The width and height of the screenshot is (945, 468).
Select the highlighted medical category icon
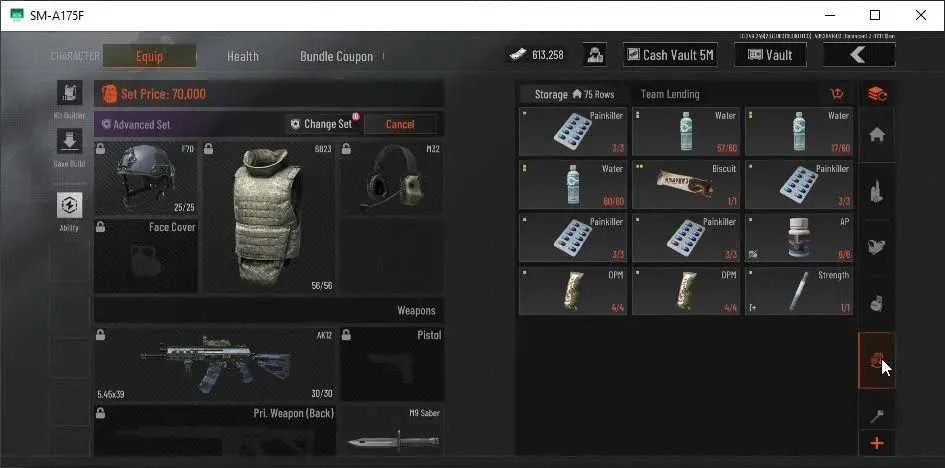[877, 361]
